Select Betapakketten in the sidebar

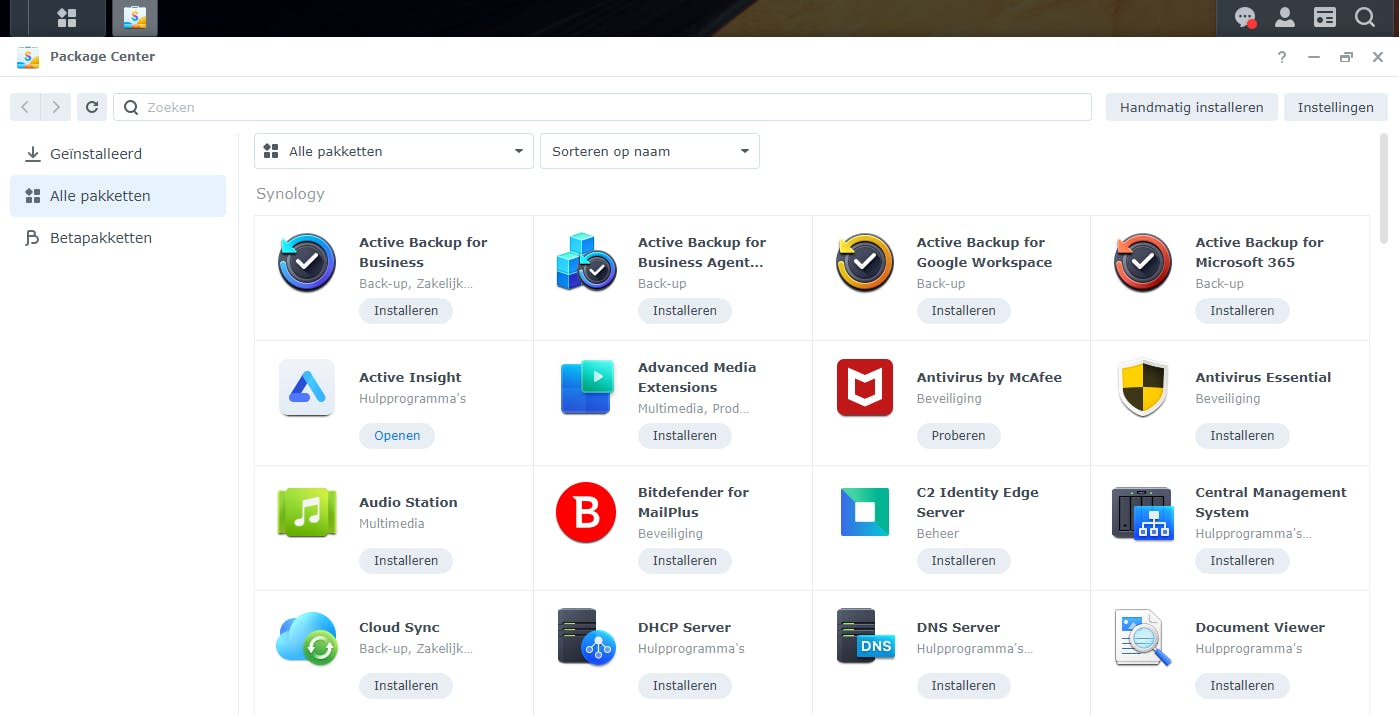coord(118,238)
